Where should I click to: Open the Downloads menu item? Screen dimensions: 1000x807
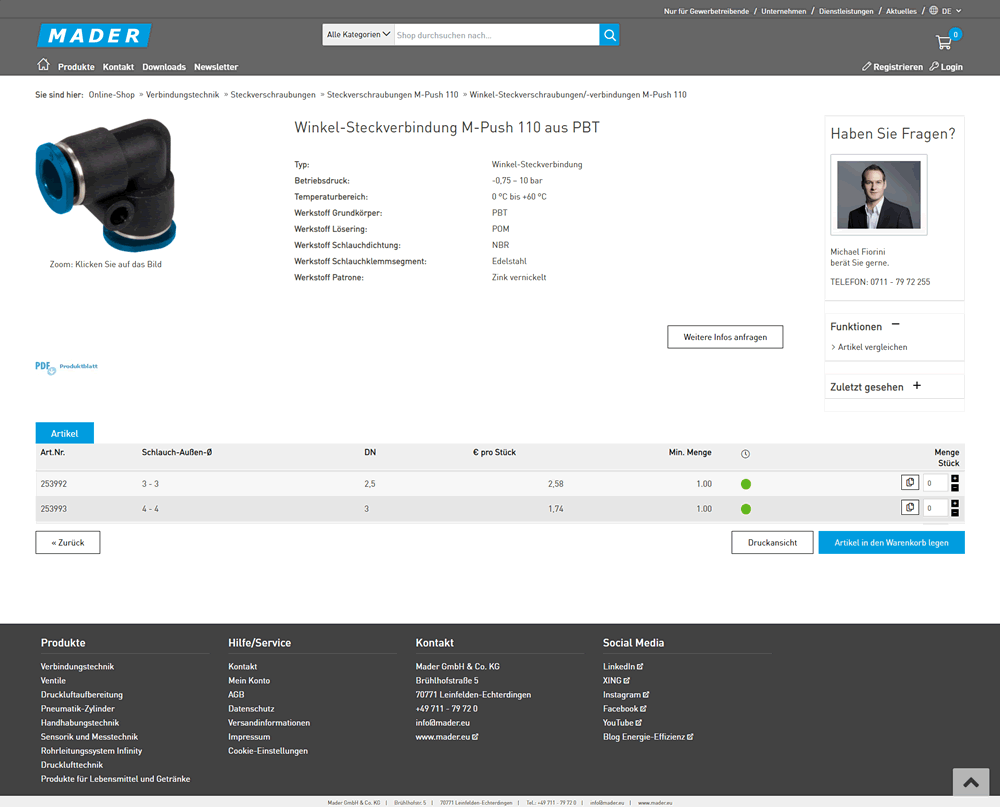tap(164, 67)
